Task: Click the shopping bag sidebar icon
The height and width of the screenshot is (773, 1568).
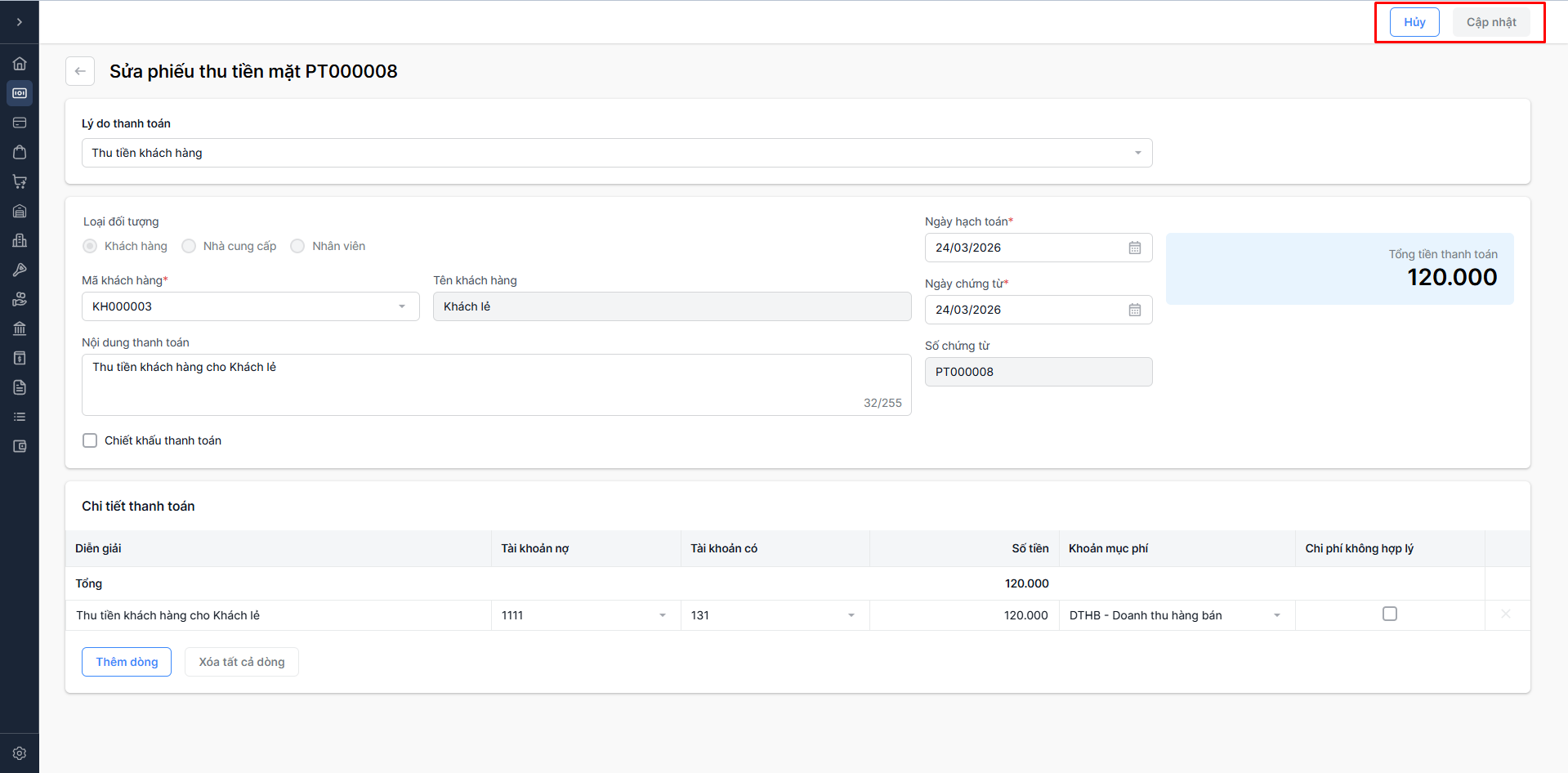Action: coord(20,152)
